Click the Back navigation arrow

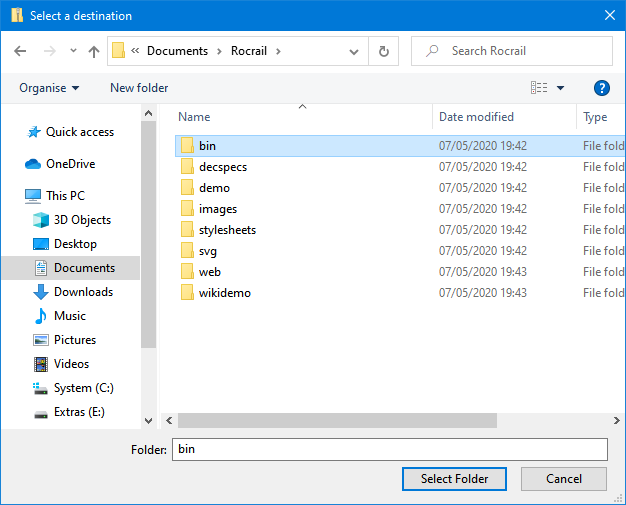pos(20,51)
